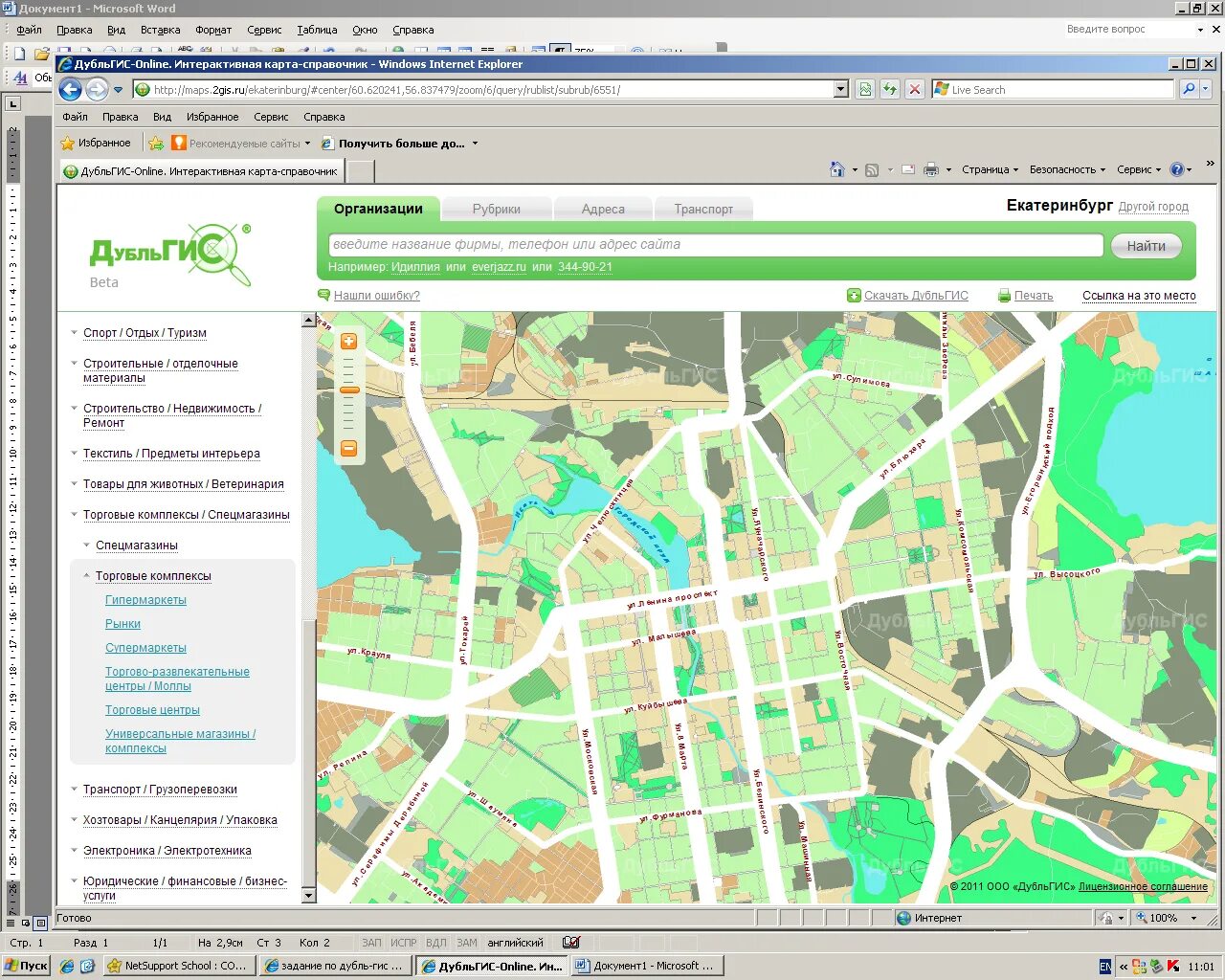Click the RSS feeds icon
This screenshot has height=980, width=1225.
(872, 169)
